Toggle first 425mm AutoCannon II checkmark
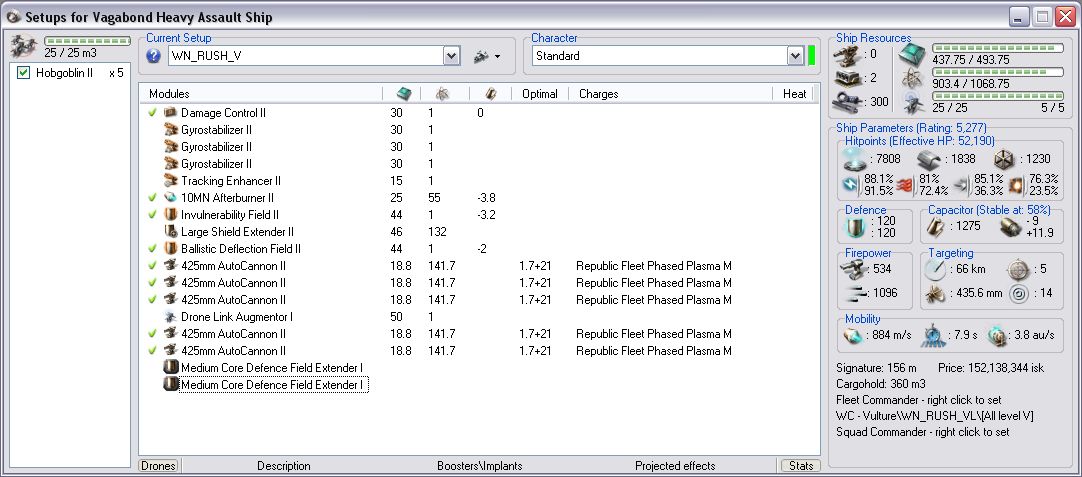The width and height of the screenshot is (1082, 477). pyautogui.click(x=153, y=266)
